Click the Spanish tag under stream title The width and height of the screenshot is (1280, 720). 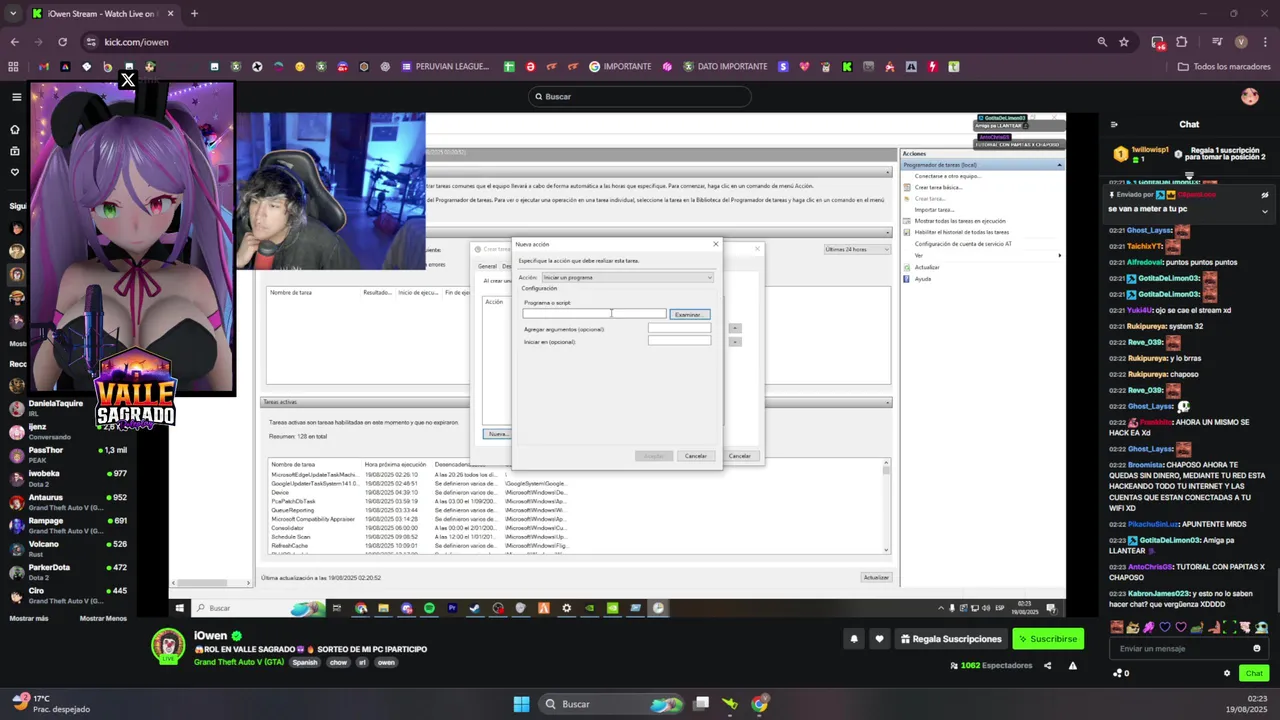point(305,662)
